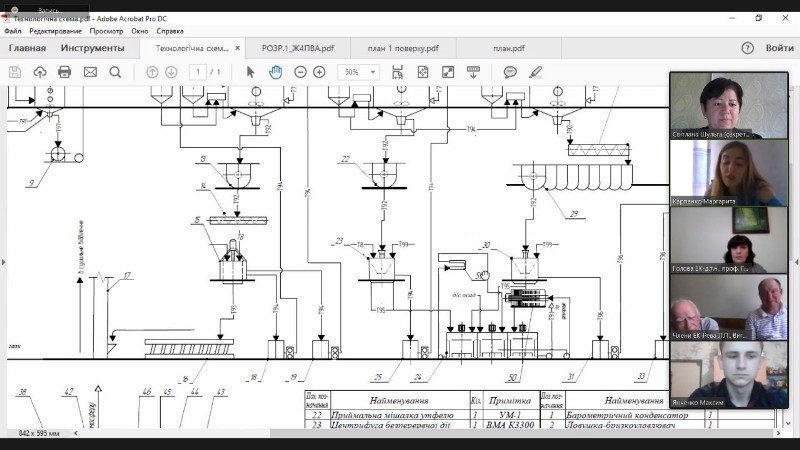This screenshot has height=450, width=800.
Task: Switch to план.pdf tab
Action: tap(509, 48)
